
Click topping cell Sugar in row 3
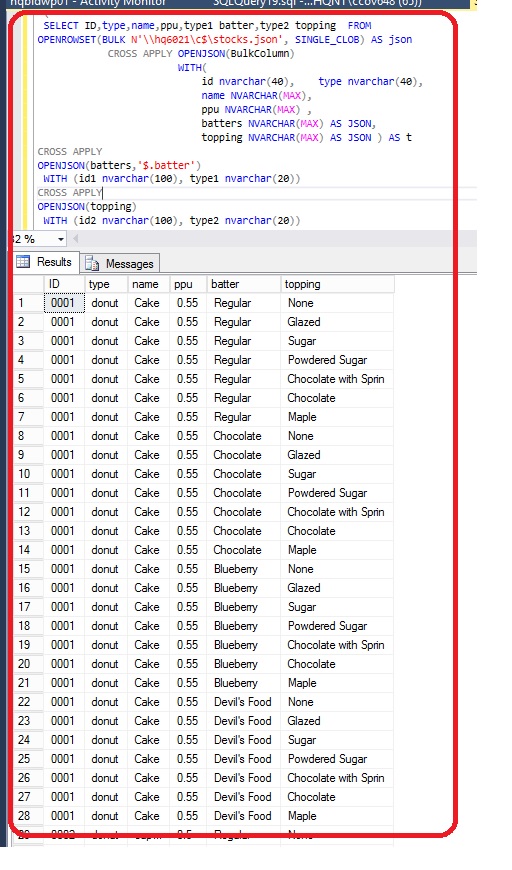click(337, 341)
